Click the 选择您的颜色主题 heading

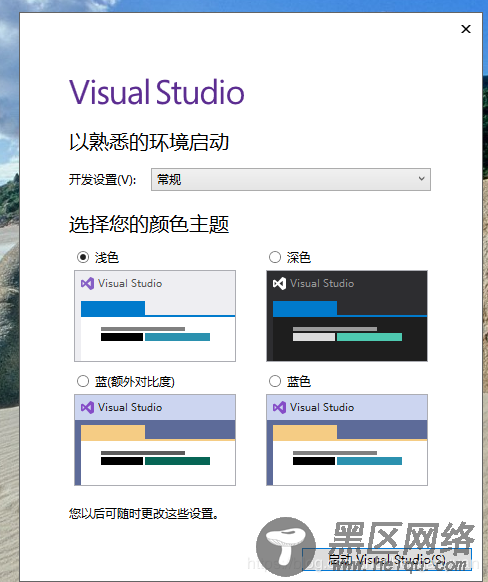[149, 224]
